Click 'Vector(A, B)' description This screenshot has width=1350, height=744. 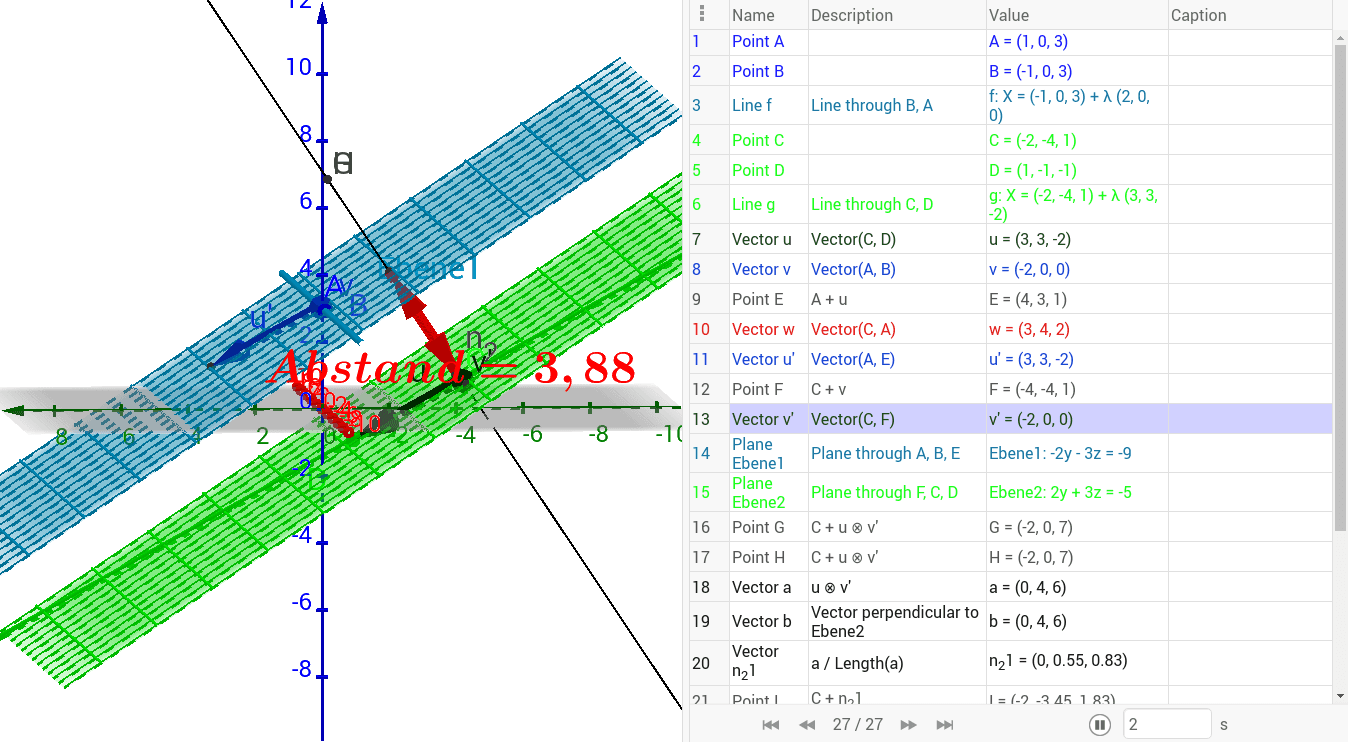pyautogui.click(x=853, y=269)
